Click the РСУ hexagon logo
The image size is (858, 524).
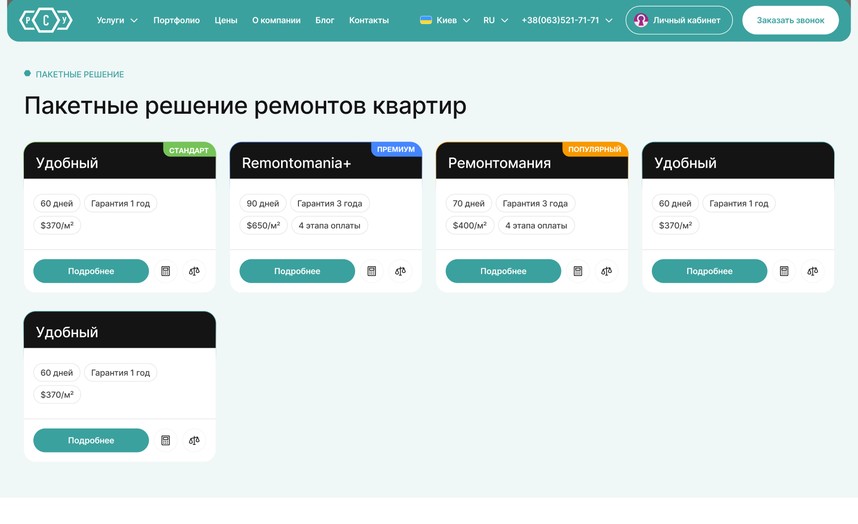(45, 21)
